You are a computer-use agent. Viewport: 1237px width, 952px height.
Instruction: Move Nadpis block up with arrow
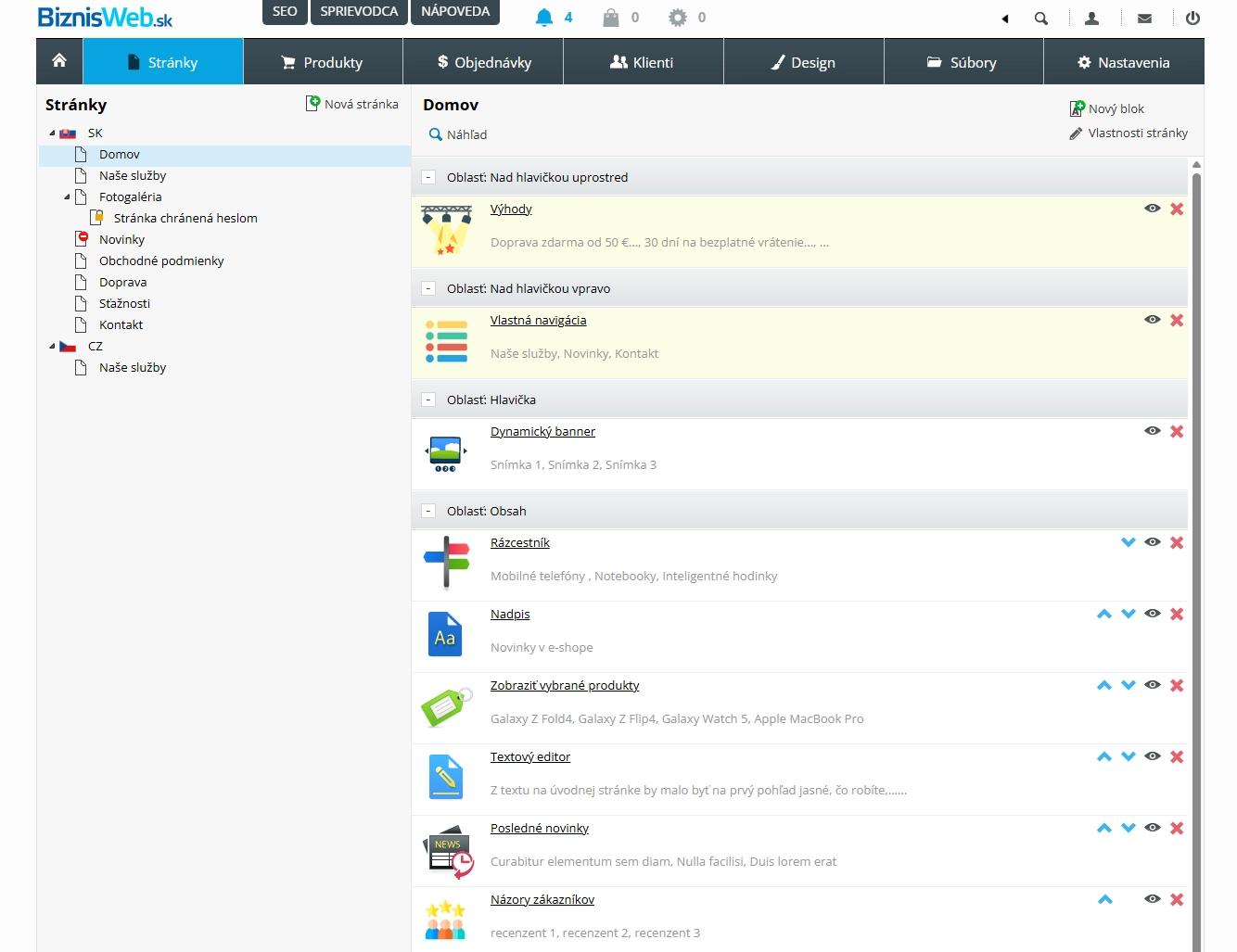click(x=1103, y=614)
